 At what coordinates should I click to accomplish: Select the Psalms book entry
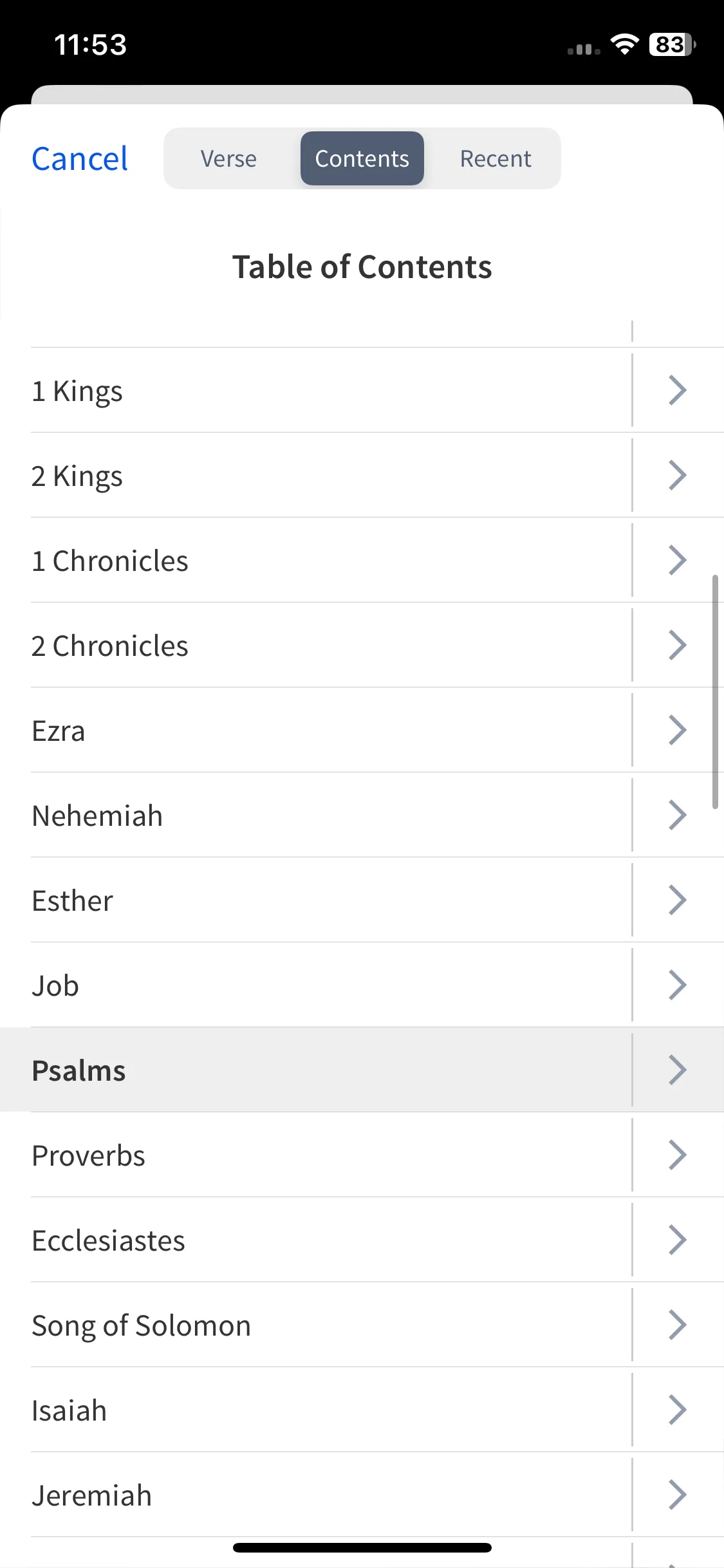pos(331,1070)
